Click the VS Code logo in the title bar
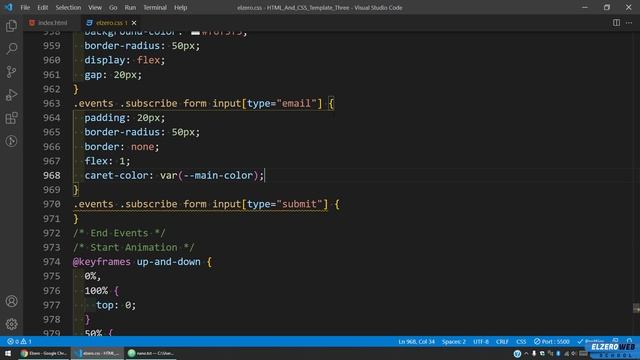This screenshot has height=360, width=640. click(x=9, y=7)
